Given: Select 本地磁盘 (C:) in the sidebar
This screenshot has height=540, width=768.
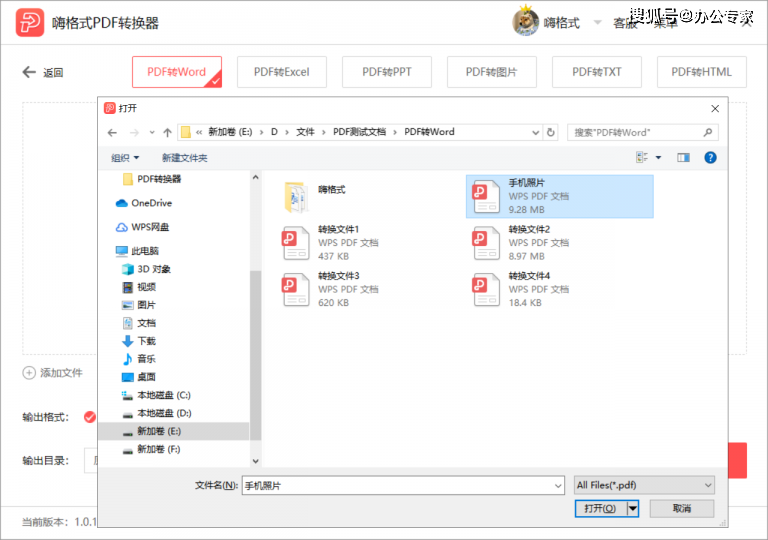Looking at the screenshot, I should click(156, 395).
